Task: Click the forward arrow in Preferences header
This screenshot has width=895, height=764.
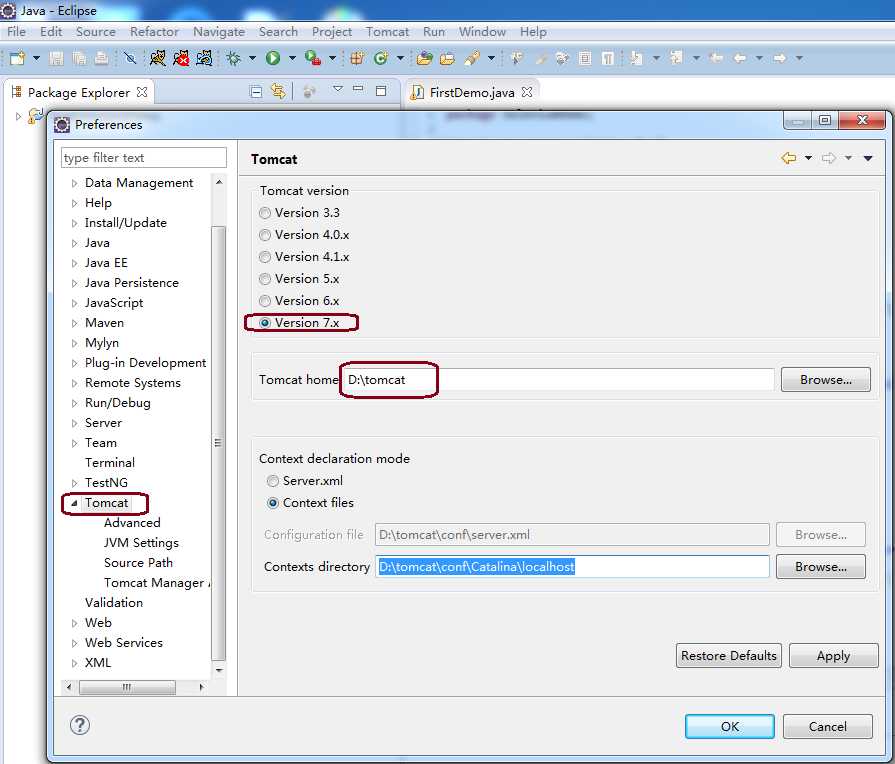Action: [x=829, y=158]
